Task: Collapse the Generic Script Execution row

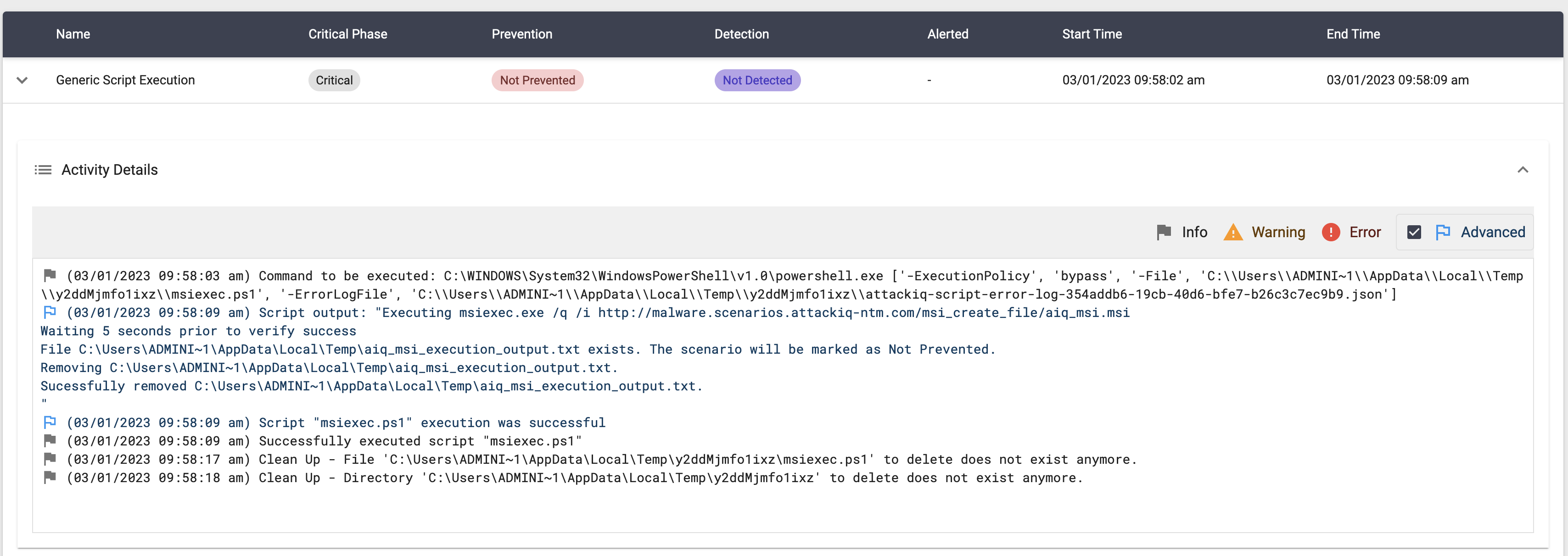Action: (22, 80)
